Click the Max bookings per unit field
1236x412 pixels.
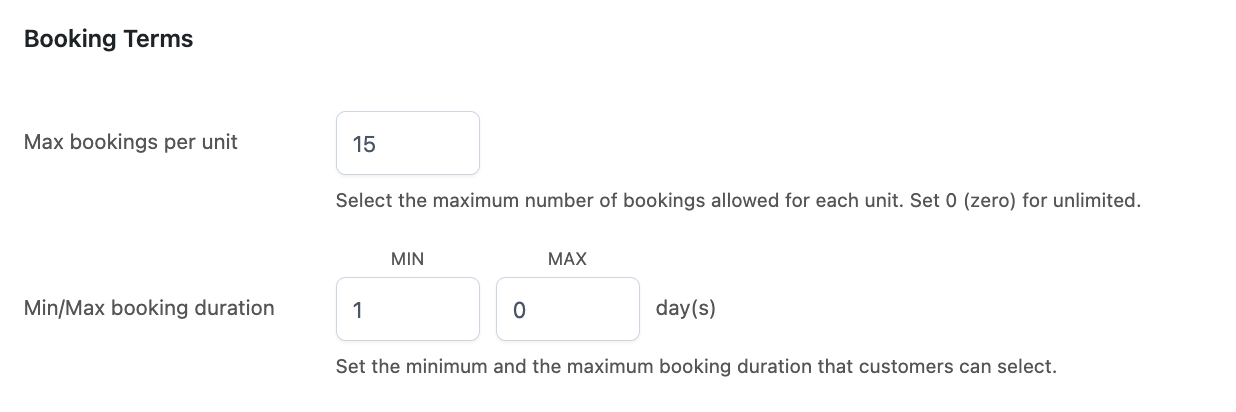pos(407,143)
